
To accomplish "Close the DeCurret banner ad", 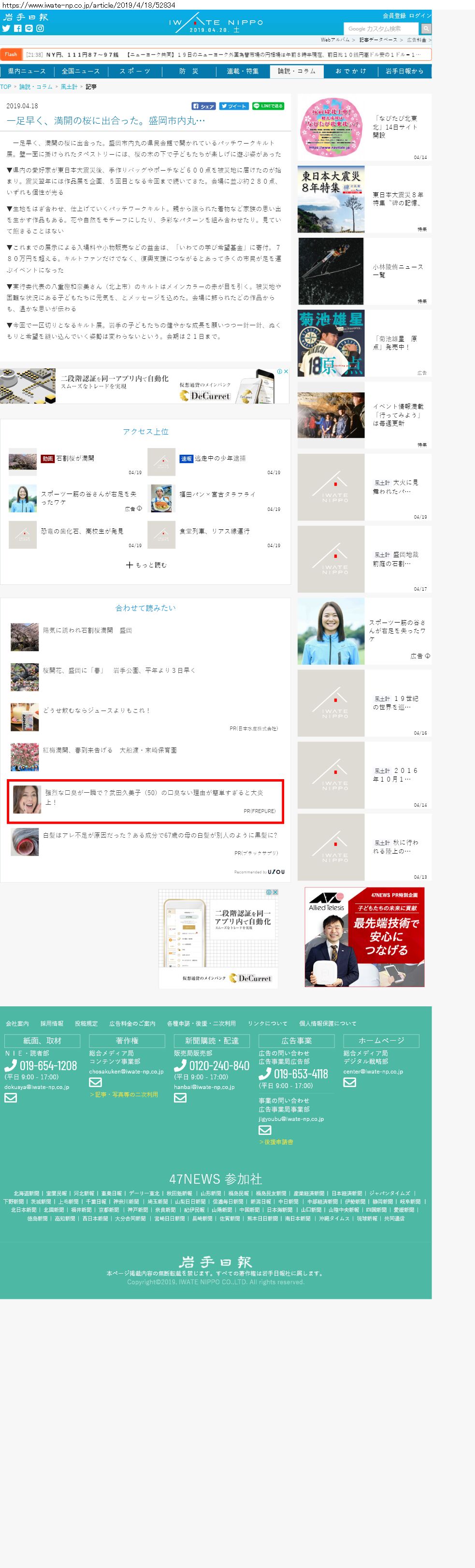I will tap(286, 371).
